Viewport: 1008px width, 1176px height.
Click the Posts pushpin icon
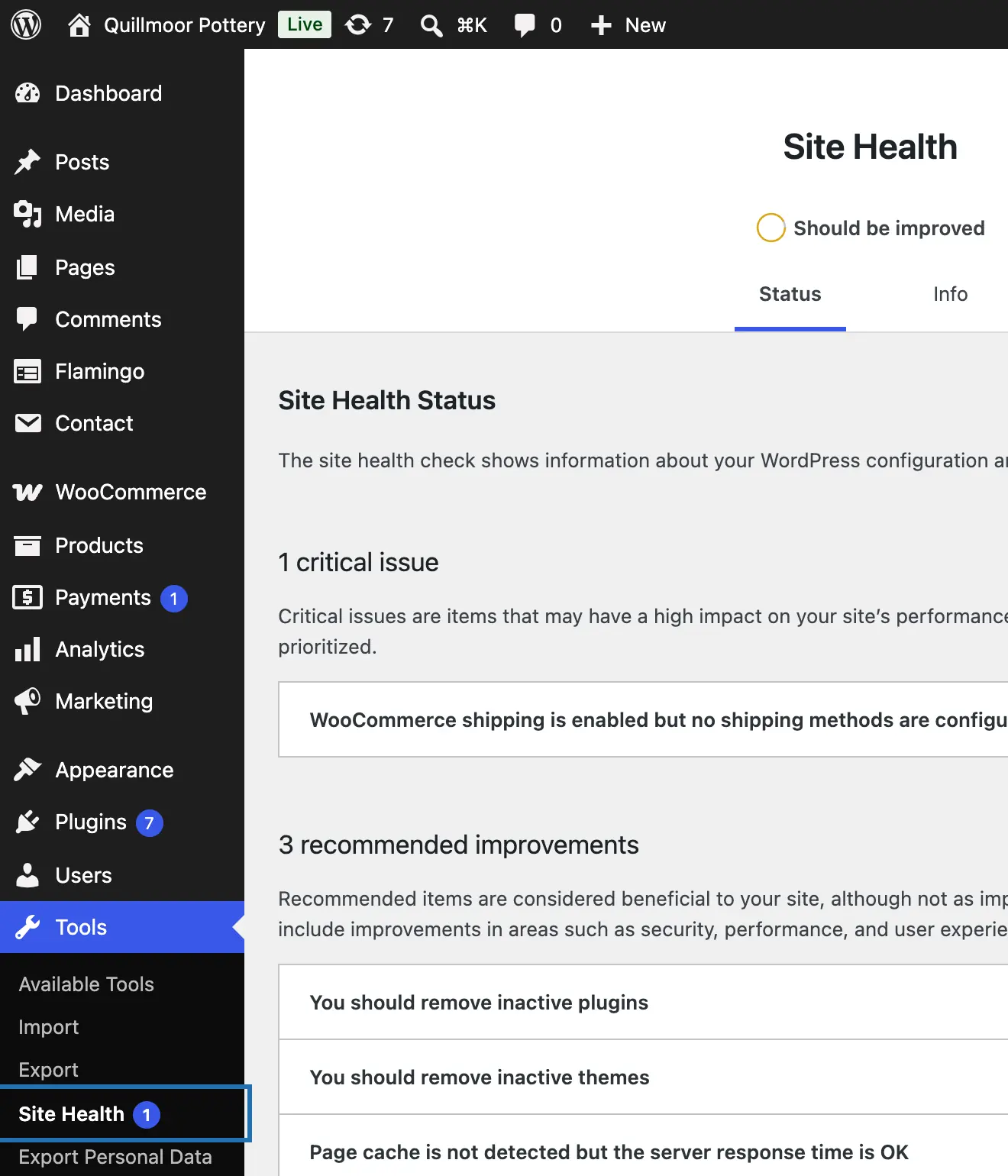point(27,162)
